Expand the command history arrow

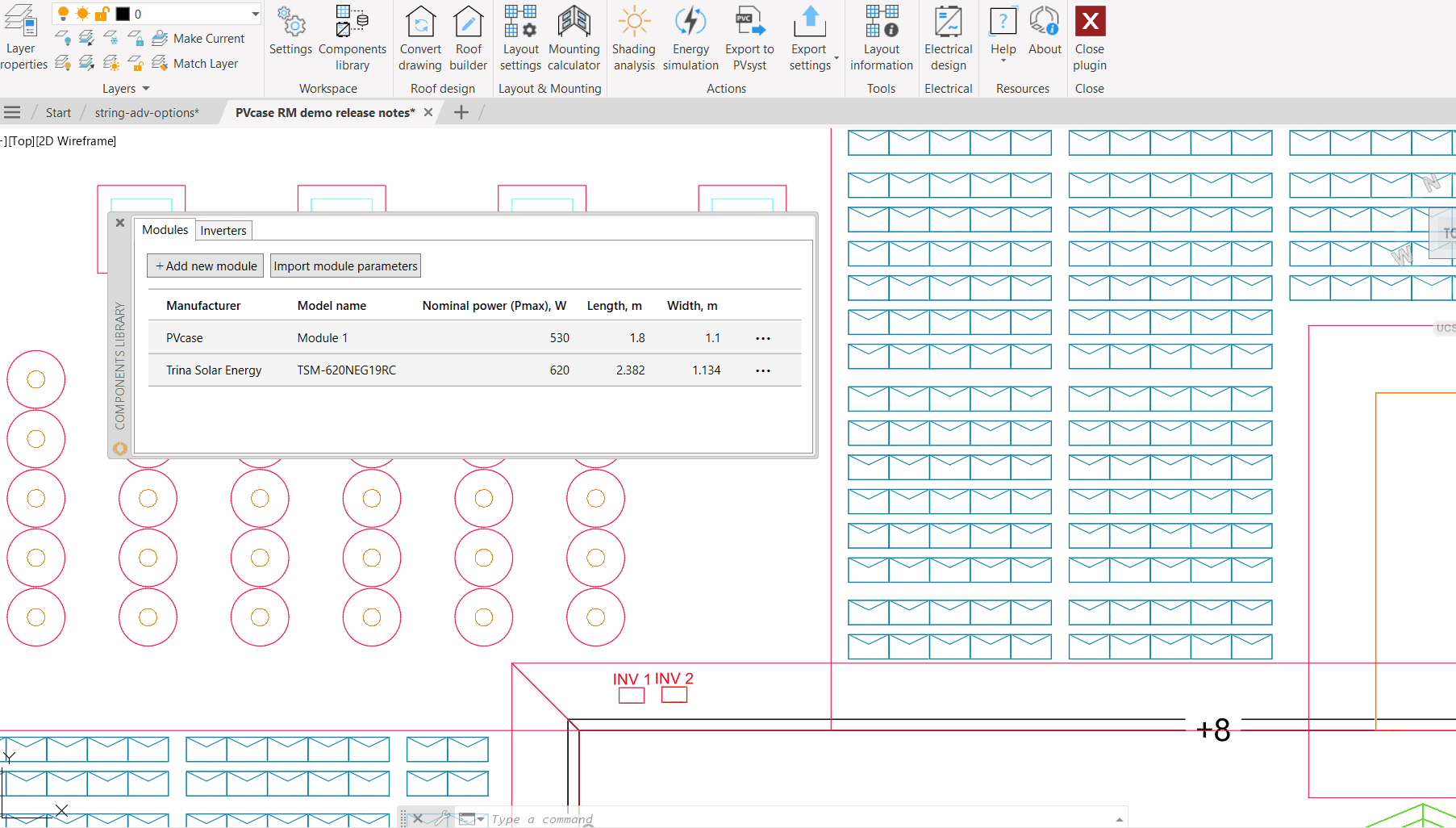(x=1120, y=819)
